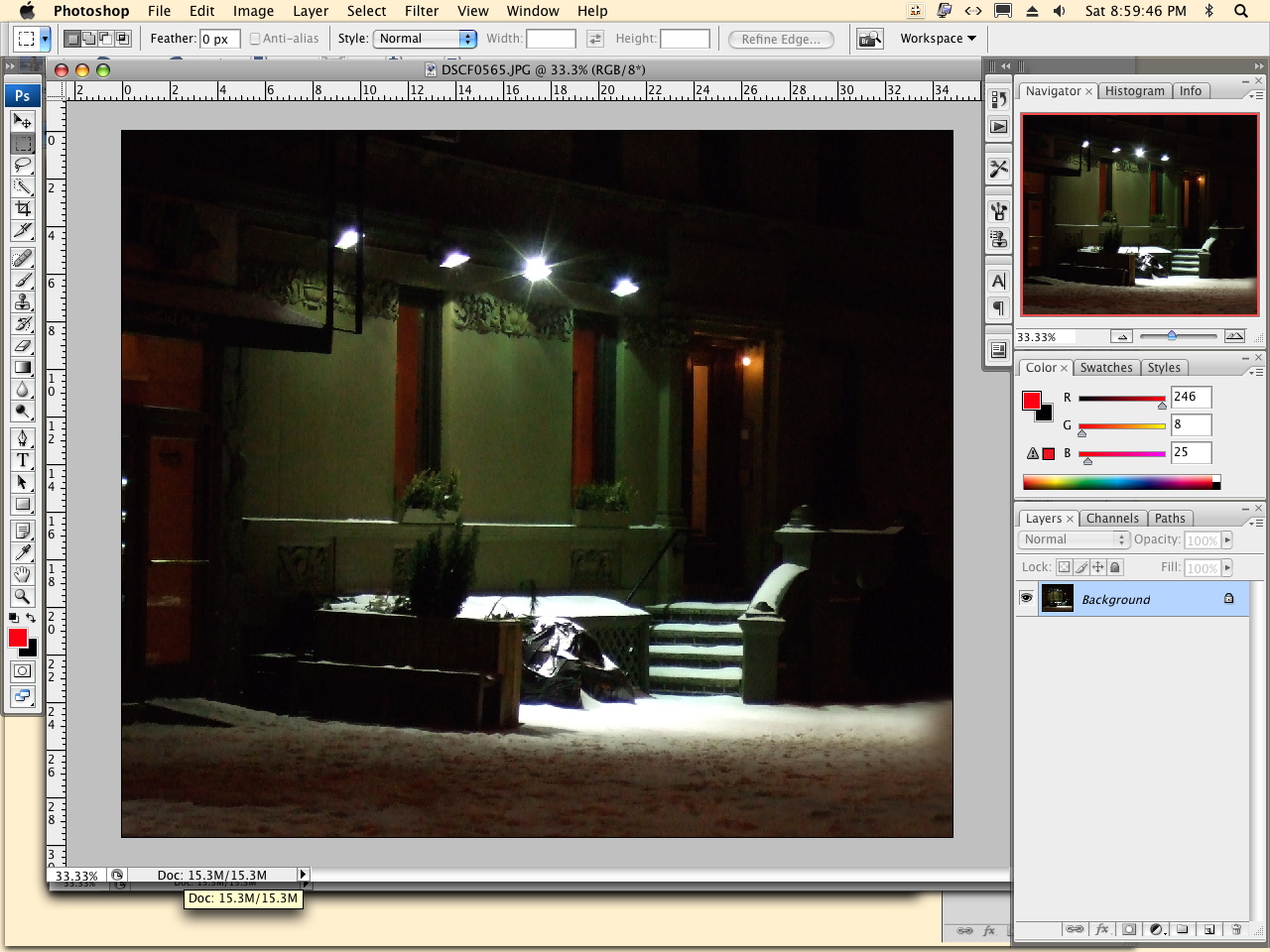1270x952 pixels.
Task: Choose Subtract from selection mode
Action: coord(106,39)
